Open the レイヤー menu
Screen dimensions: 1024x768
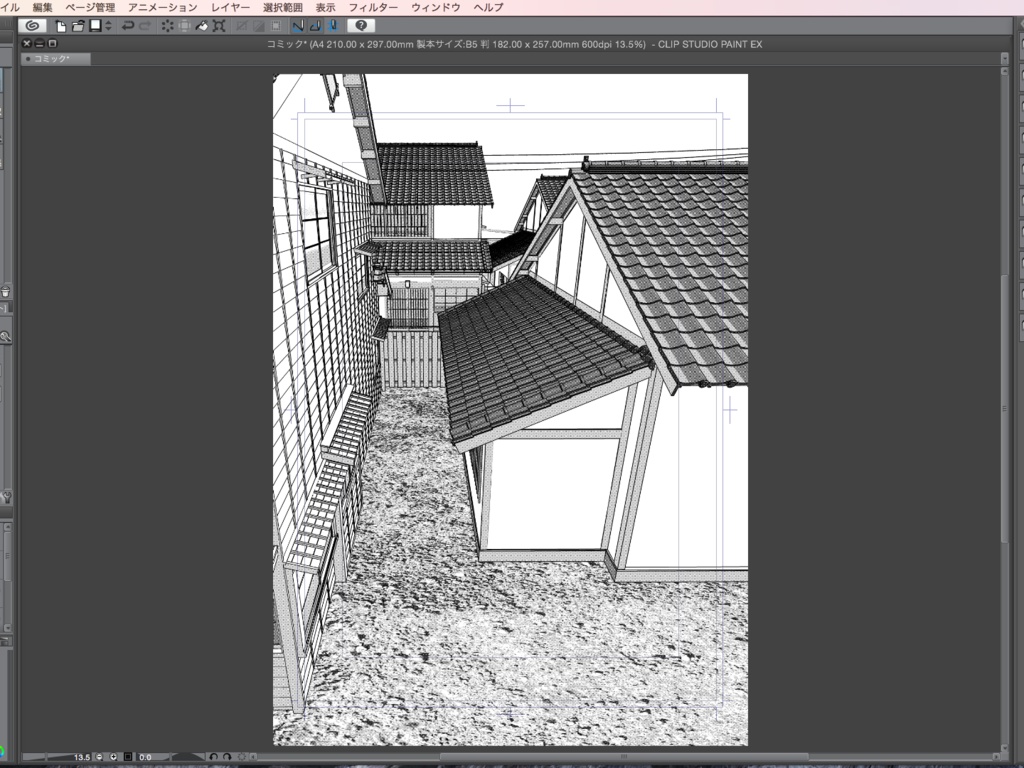(228, 6)
